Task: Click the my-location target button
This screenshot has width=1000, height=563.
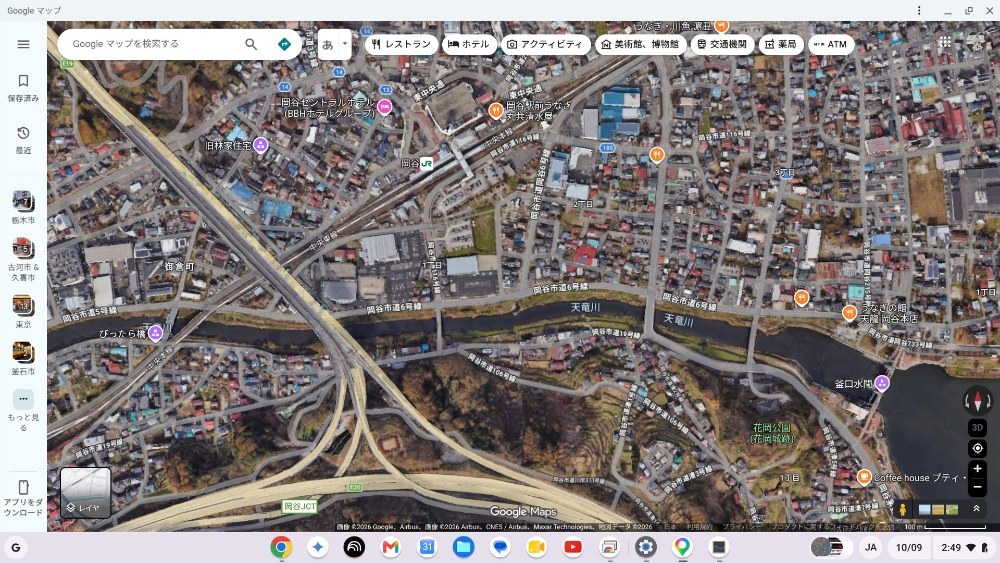Action: pos(977,449)
